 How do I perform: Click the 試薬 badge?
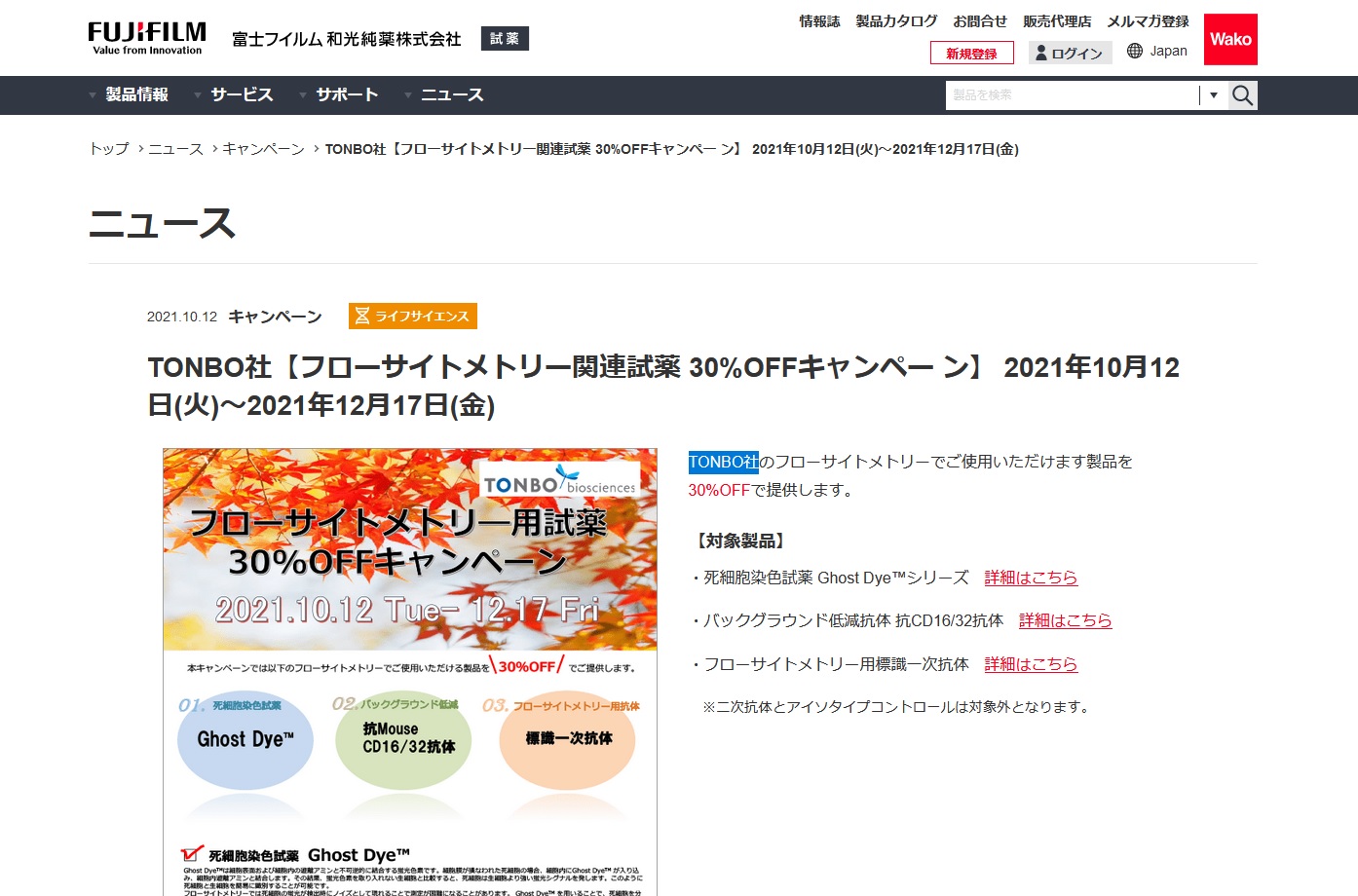tap(505, 38)
